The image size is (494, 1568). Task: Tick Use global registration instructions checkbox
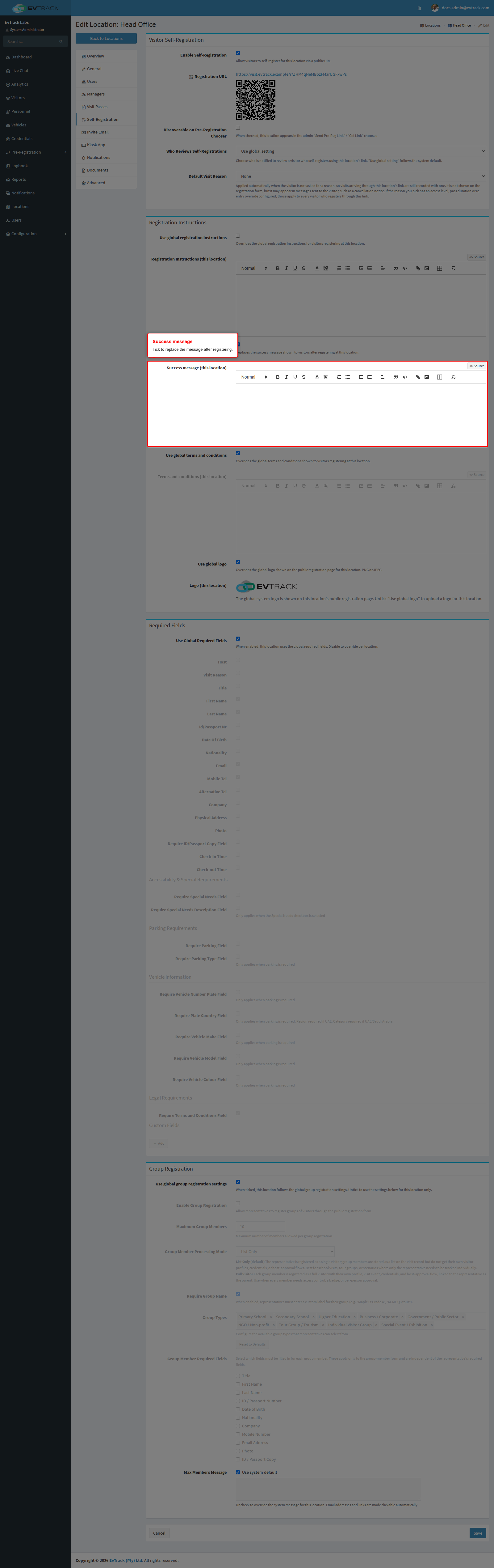[238, 235]
